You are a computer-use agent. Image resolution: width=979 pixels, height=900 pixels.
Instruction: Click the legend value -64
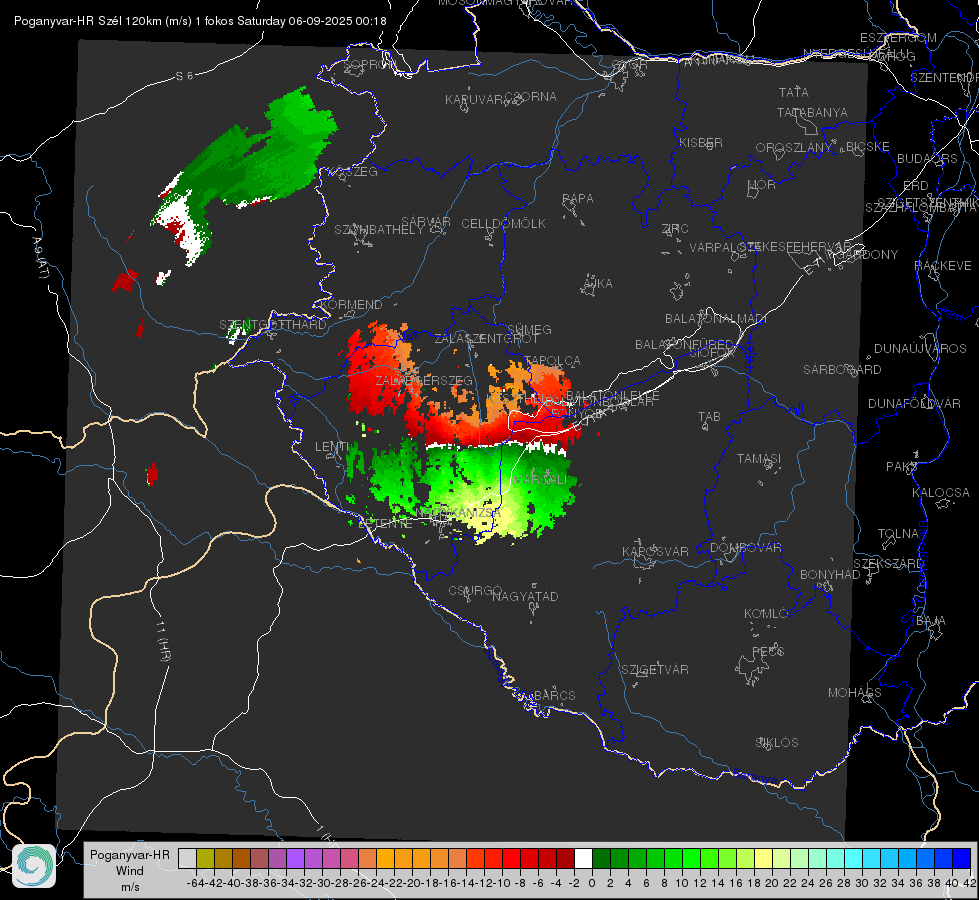(195, 883)
